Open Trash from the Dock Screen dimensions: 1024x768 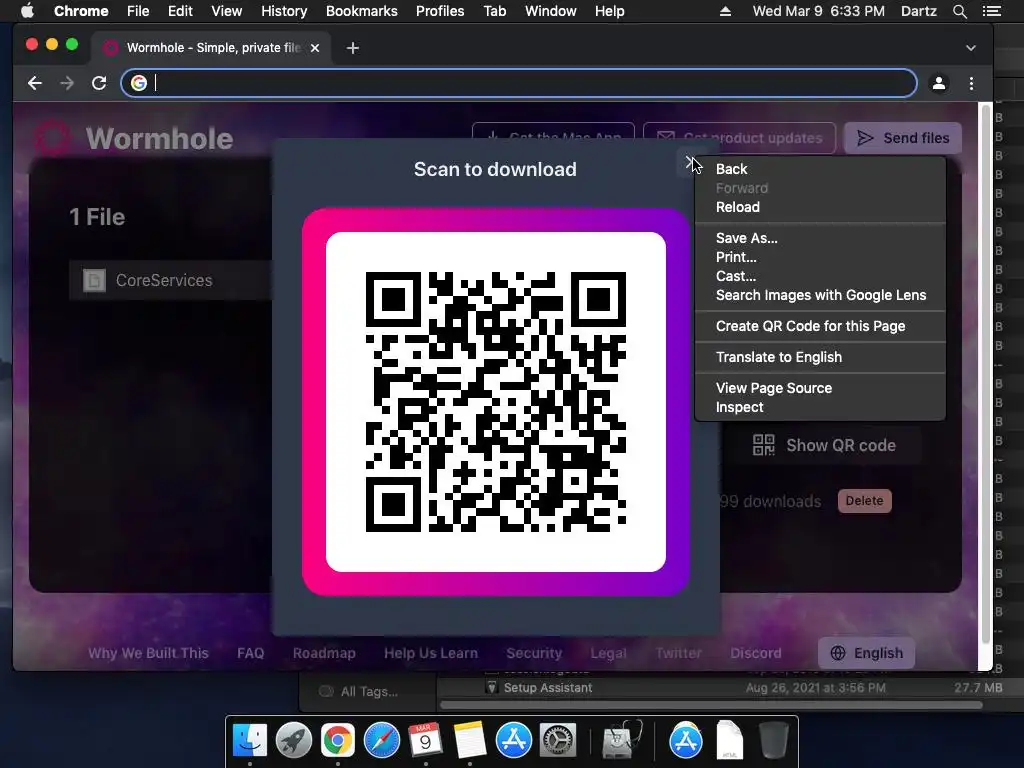click(774, 741)
